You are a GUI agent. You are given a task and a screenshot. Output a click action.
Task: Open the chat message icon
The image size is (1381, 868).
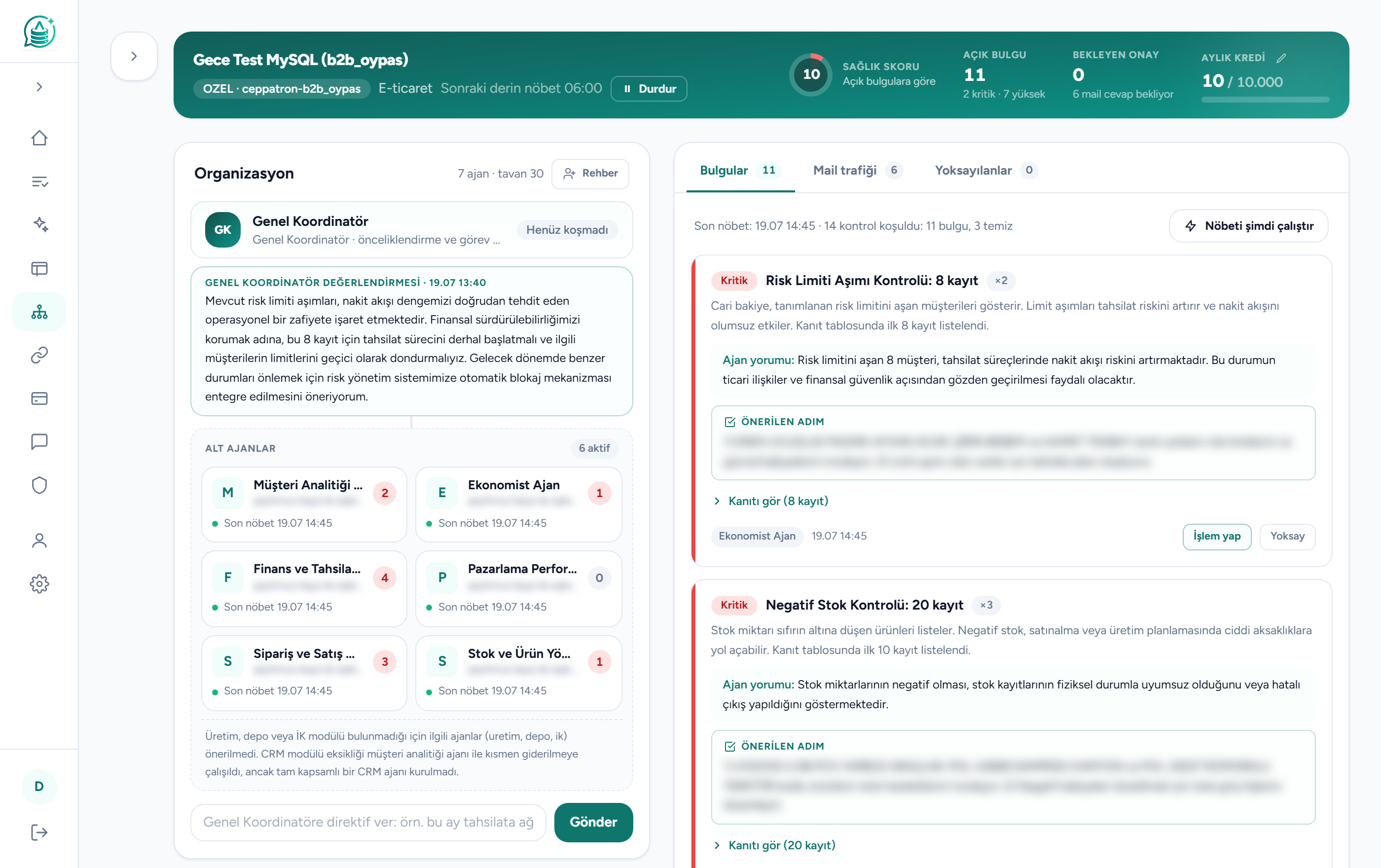39,441
